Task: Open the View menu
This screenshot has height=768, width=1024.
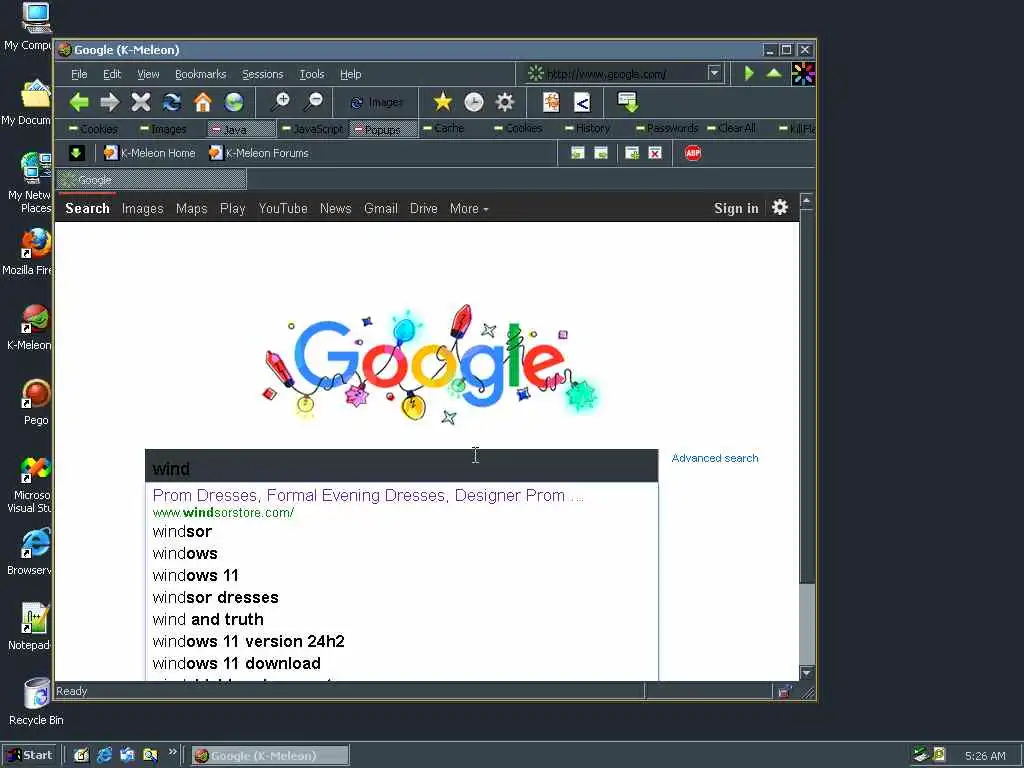Action: click(x=148, y=74)
